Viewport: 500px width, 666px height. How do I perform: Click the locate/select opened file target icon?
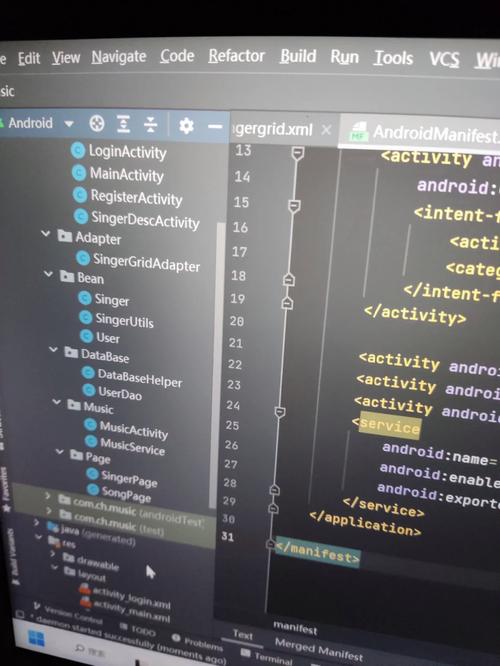97,124
